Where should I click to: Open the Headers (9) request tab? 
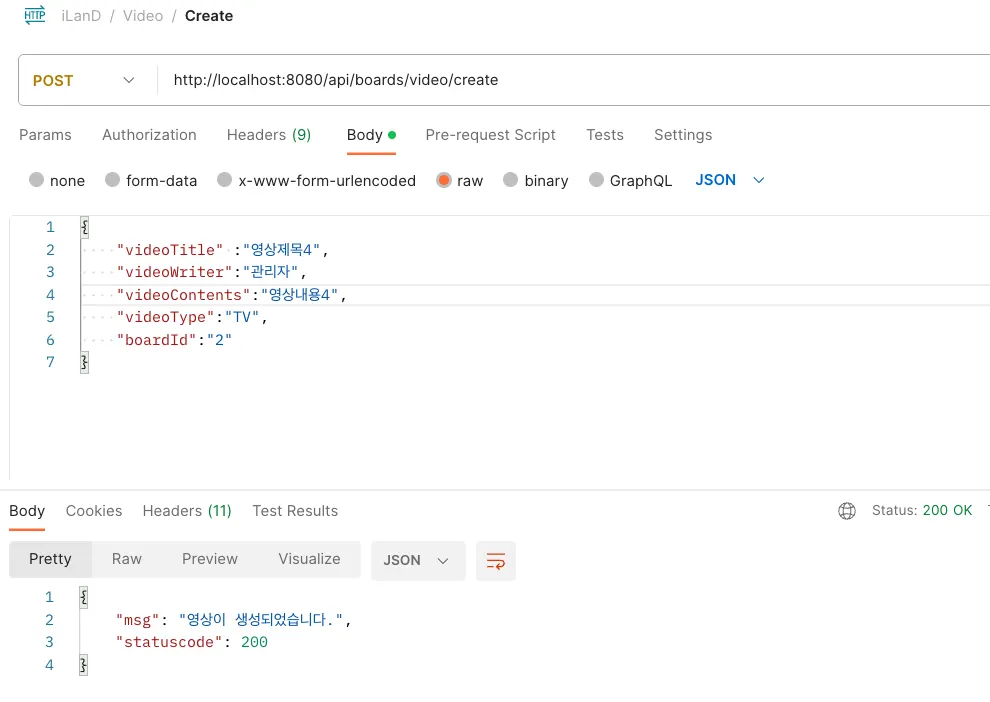(x=268, y=135)
